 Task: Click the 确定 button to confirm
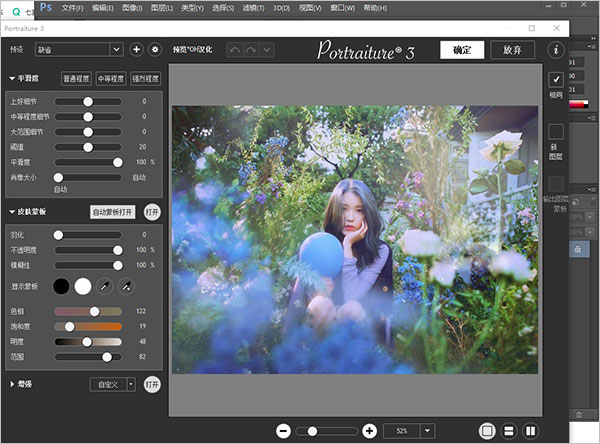(x=462, y=49)
